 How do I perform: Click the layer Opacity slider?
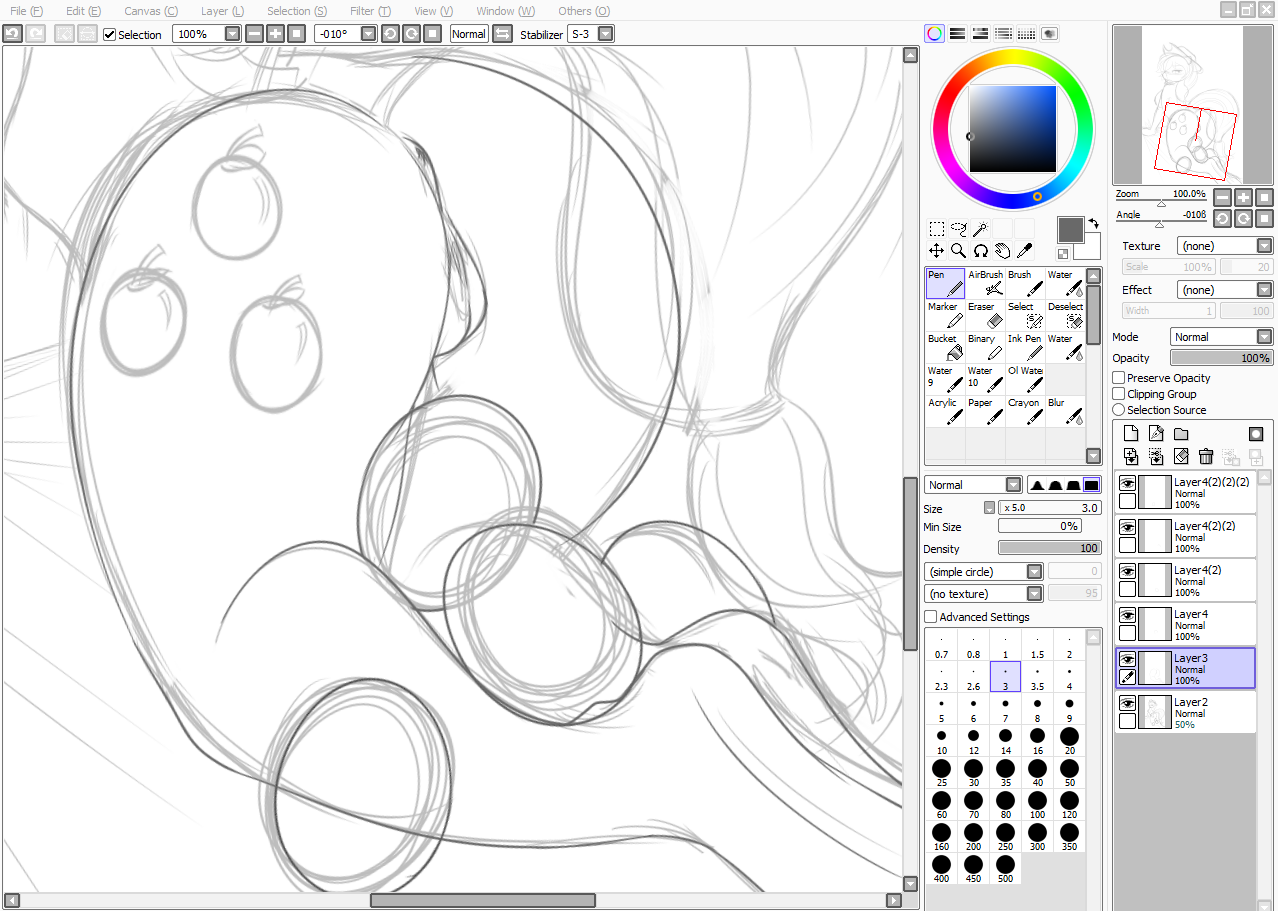tap(1222, 358)
